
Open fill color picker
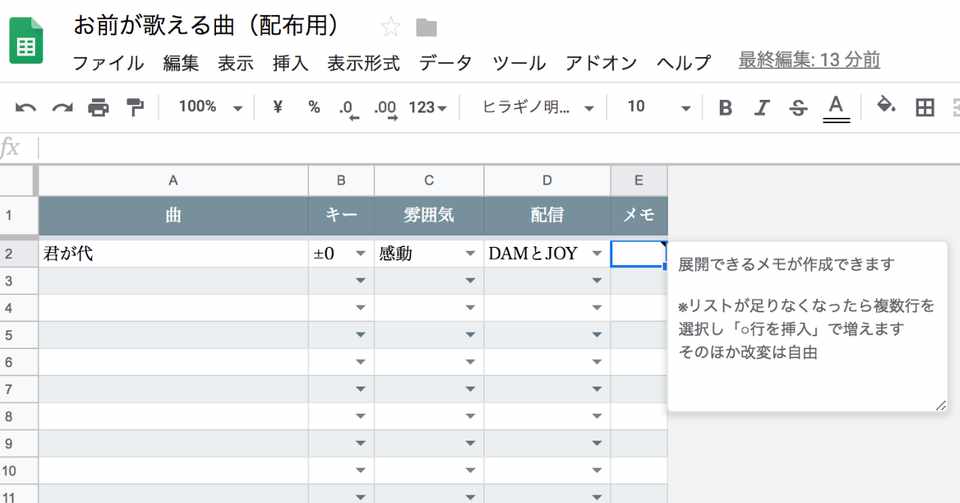point(886,105)
